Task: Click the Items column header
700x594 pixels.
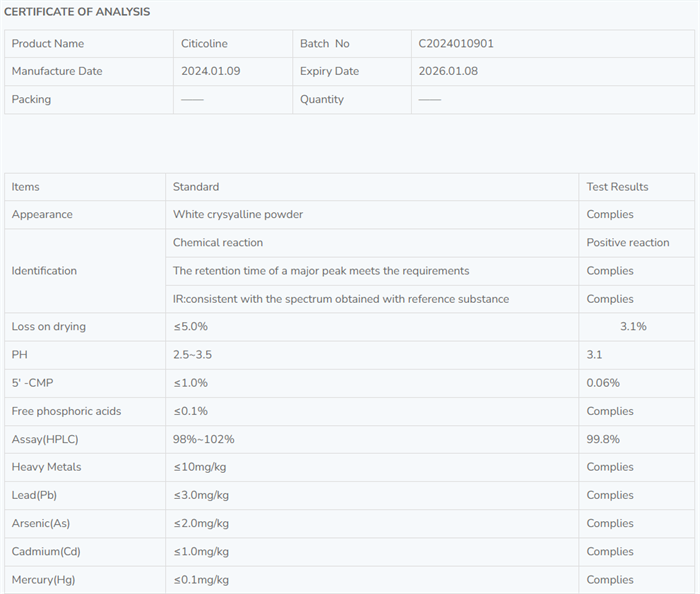Action: (26, 187)
